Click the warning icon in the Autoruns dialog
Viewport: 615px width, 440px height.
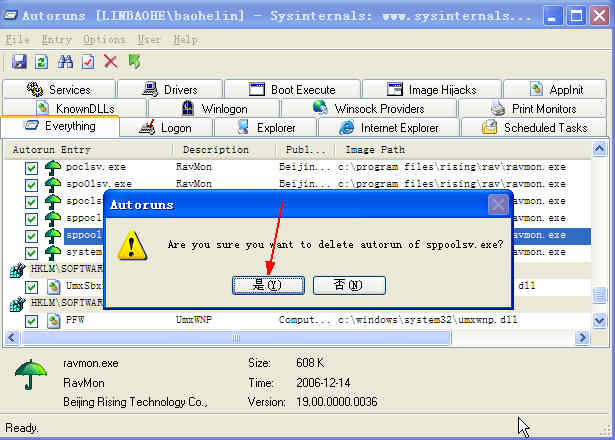click(132, 245)
